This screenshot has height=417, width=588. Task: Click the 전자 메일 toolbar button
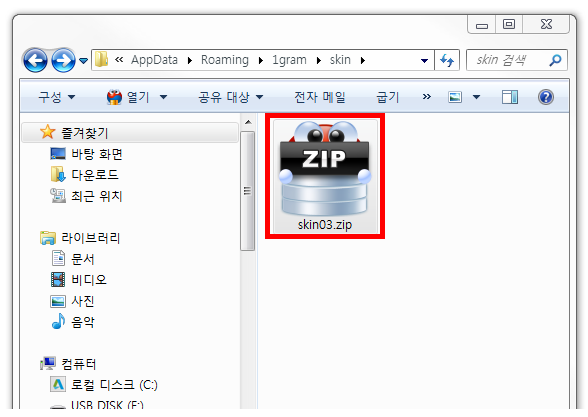pos(320,97)
